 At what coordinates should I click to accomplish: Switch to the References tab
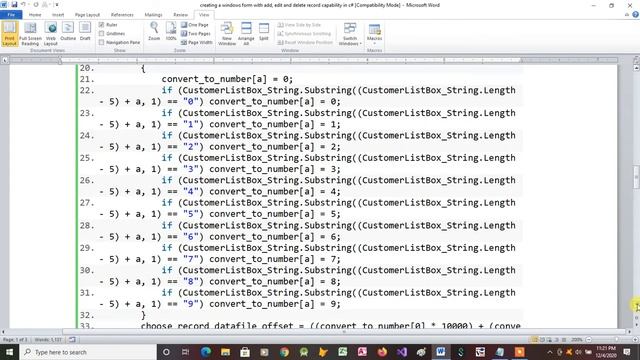122,15
